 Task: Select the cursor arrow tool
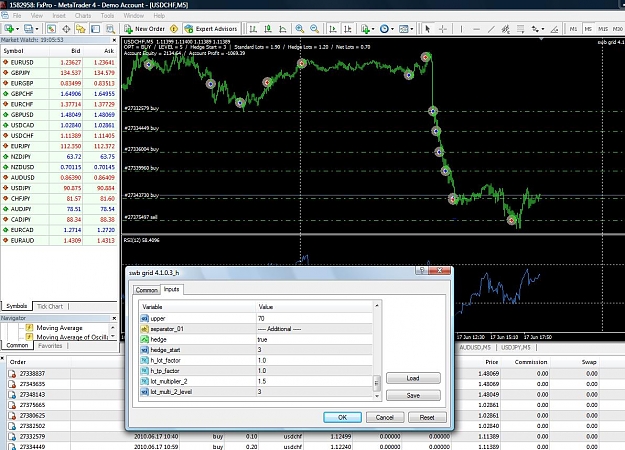click(428, 29)
